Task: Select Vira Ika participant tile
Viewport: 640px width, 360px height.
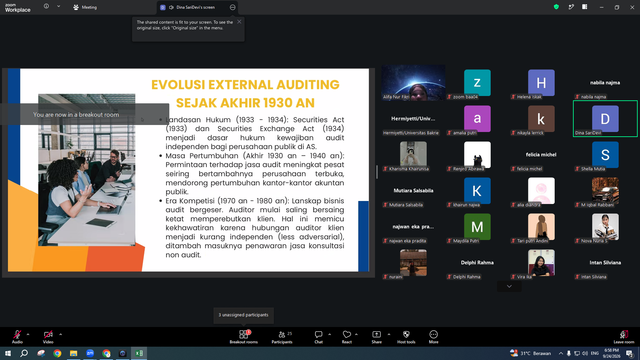Action: point(541,262)
